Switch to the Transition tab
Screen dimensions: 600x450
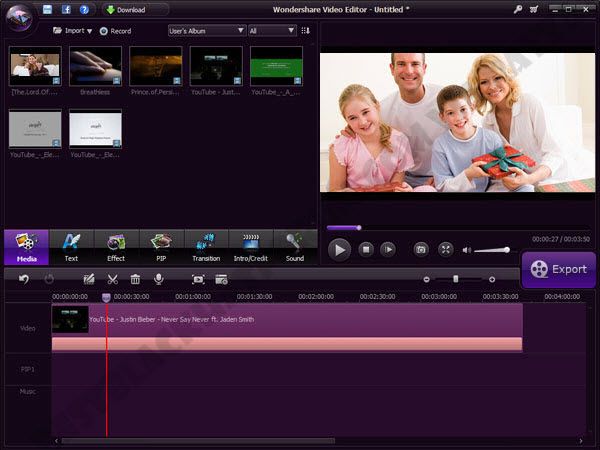206,247
